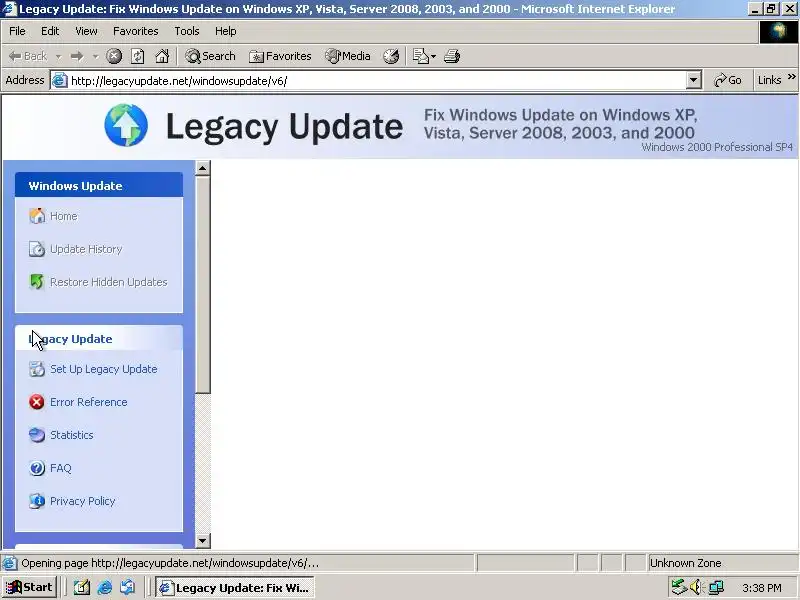Viewport: 800px width, 600px height.
Task: Click the Legacy Update globe logo
Action: [126, 126]
